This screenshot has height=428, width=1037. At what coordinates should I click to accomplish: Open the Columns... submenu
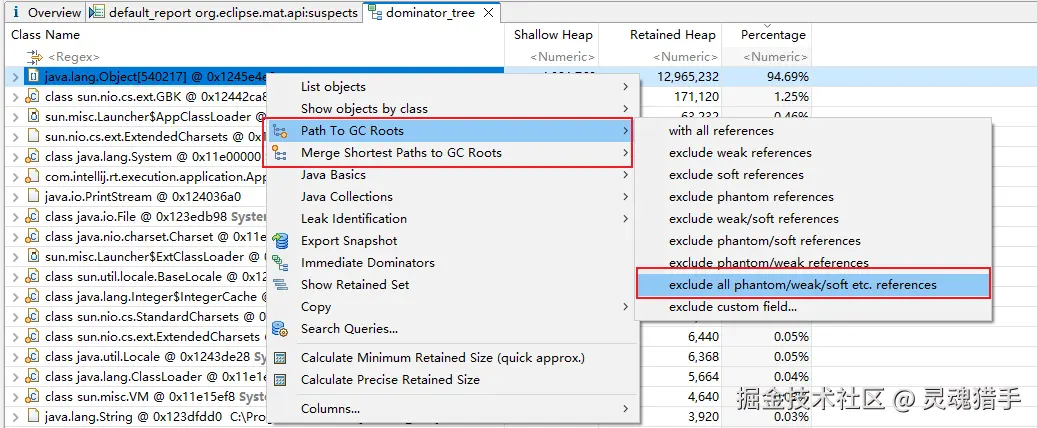(x=452, y=409)
